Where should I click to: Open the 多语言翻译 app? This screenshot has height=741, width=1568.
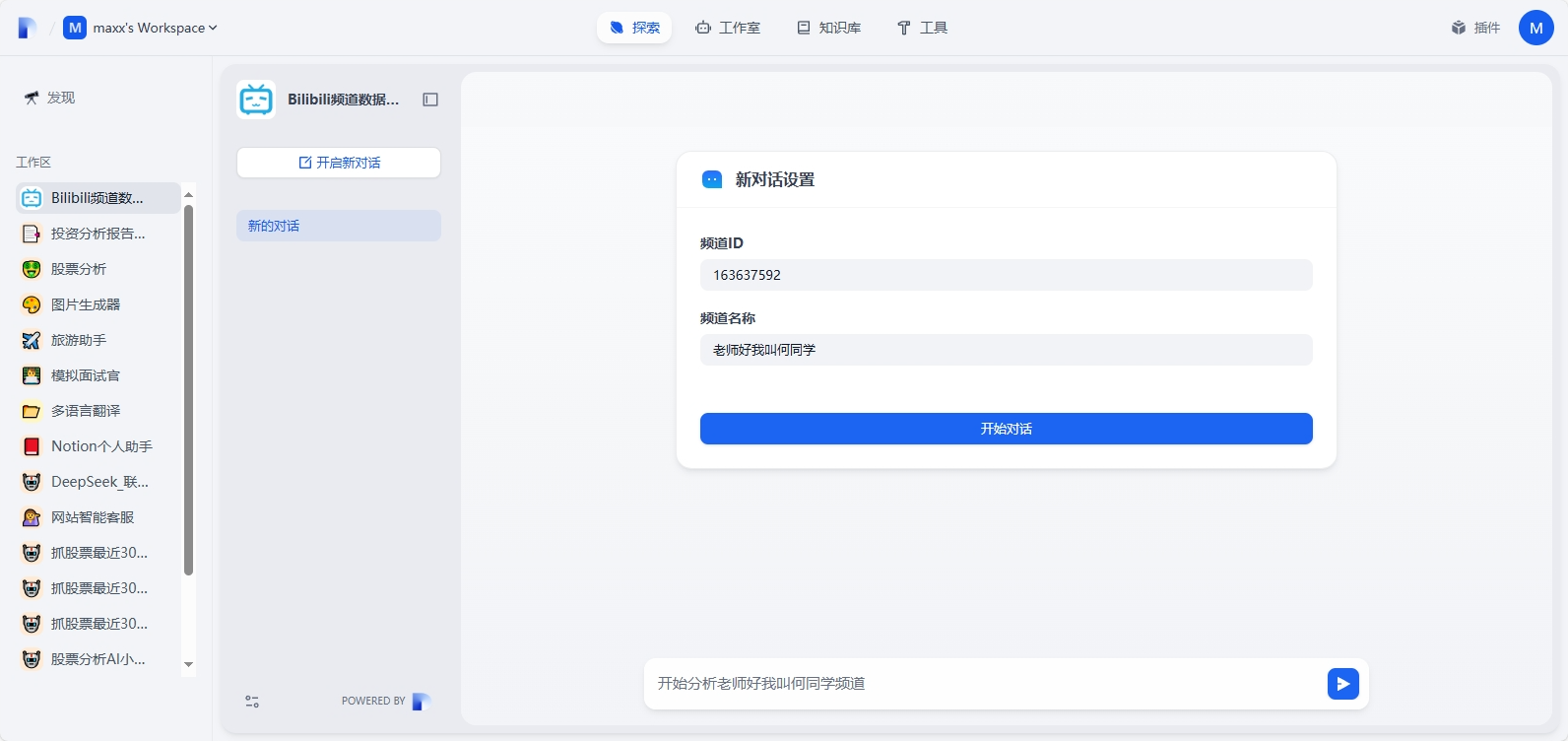click(x=98, y=411)
